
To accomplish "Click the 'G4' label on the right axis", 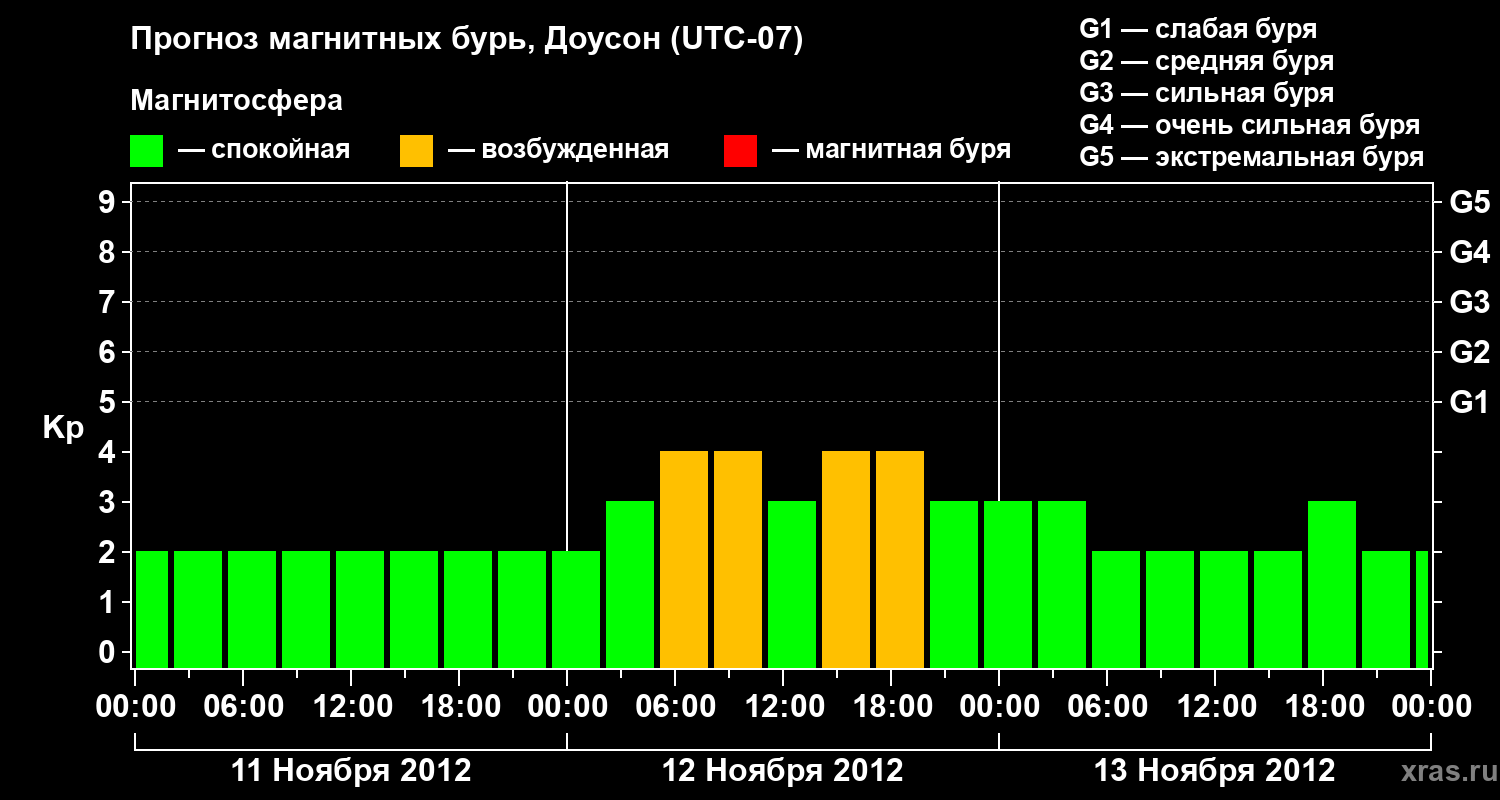I will [1469, 253].
